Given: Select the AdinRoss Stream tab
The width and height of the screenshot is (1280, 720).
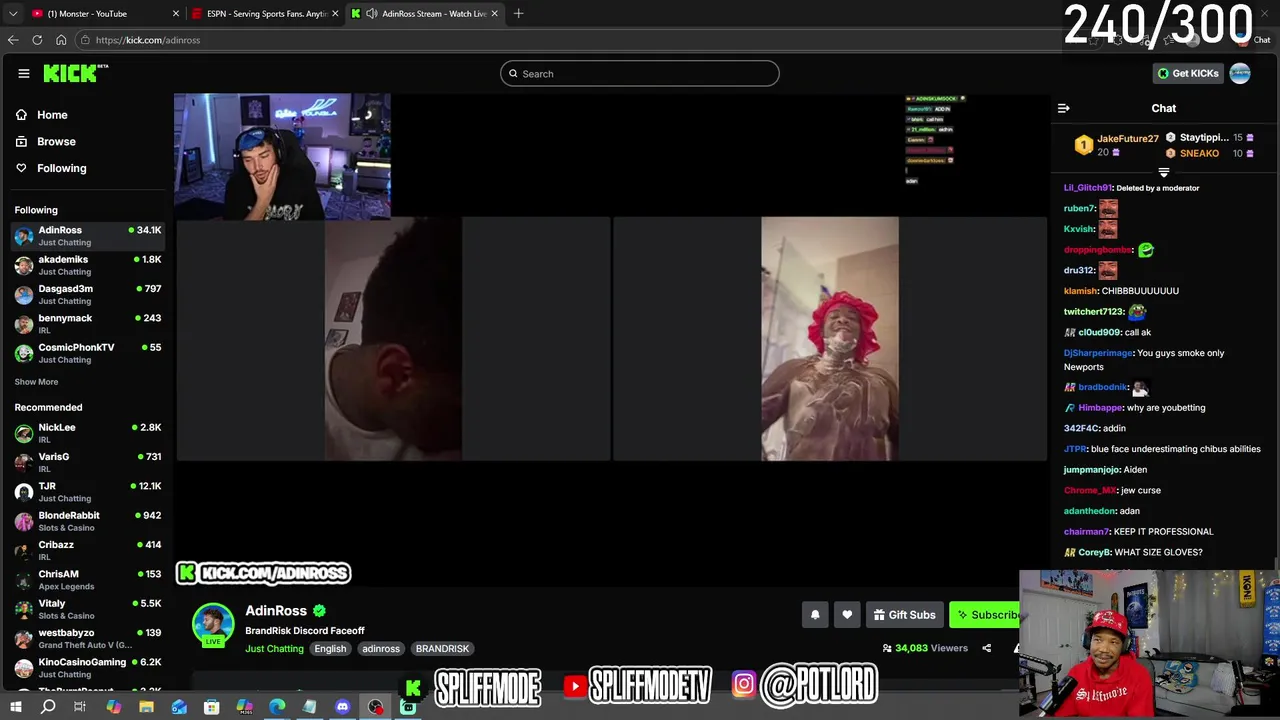Looking at the screenshot, I should coord(425,14).
